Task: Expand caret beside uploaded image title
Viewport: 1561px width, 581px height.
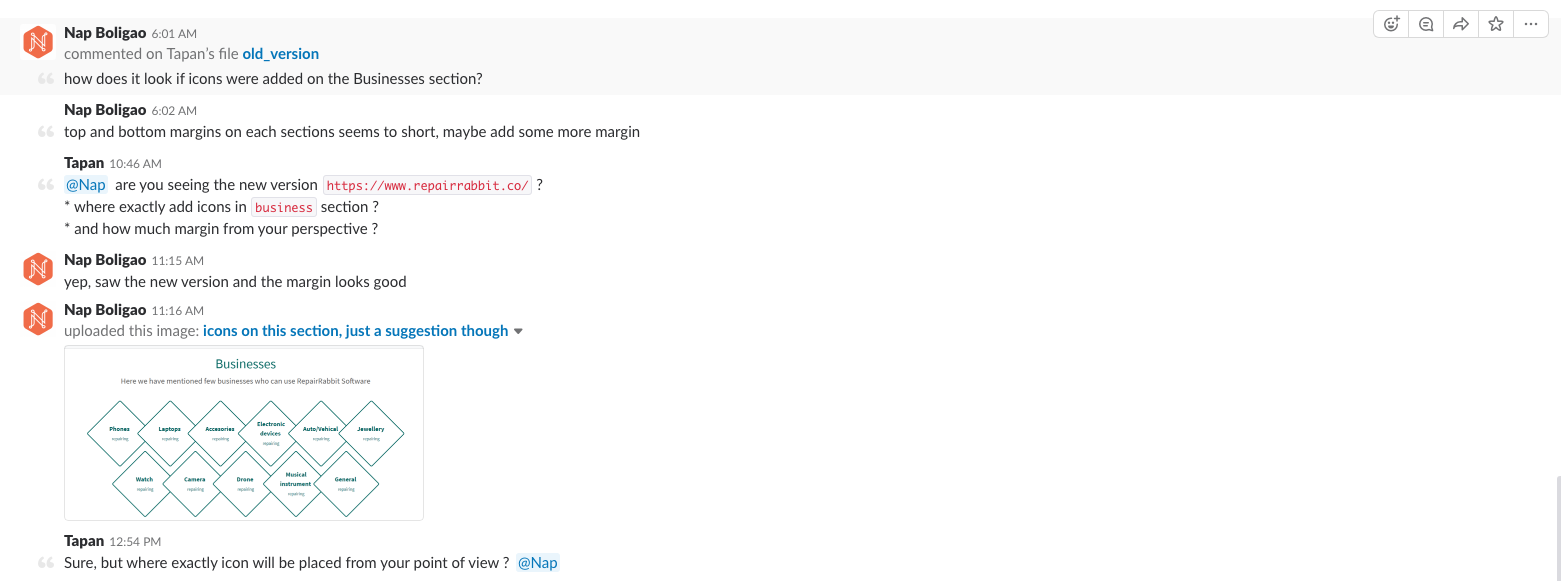Action: (x=518, y=332)
